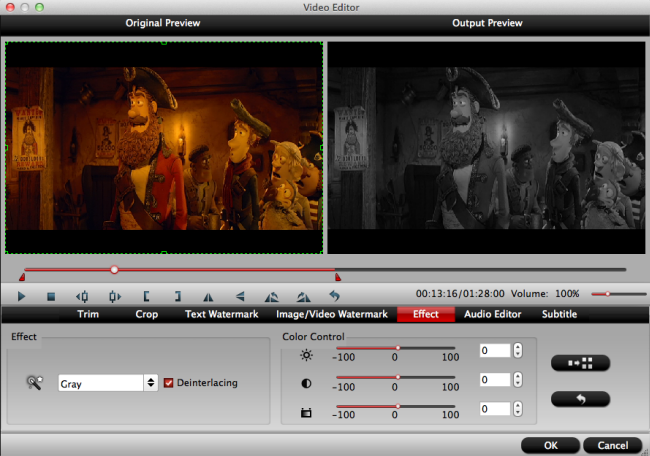The height and width of the screenshot is (456, 650).
Task: Reset effects with the curved arrow button
Action: click(x=580, y=399)
